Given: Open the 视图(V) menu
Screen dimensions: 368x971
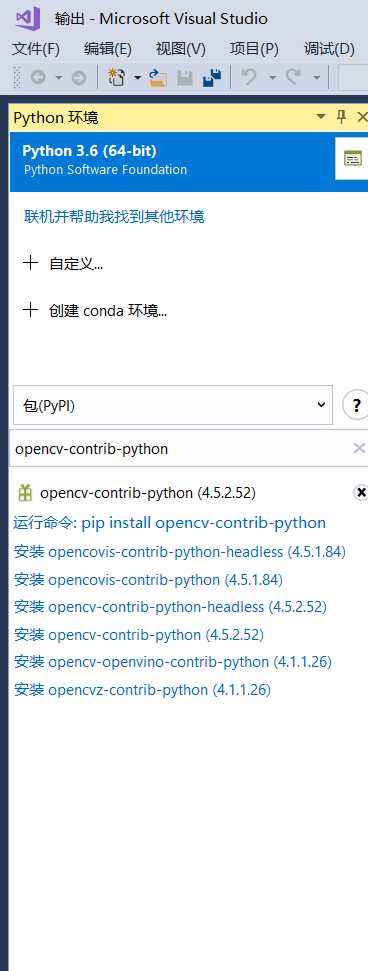Looking at the screenshot, I should click(x=181, y=49).
